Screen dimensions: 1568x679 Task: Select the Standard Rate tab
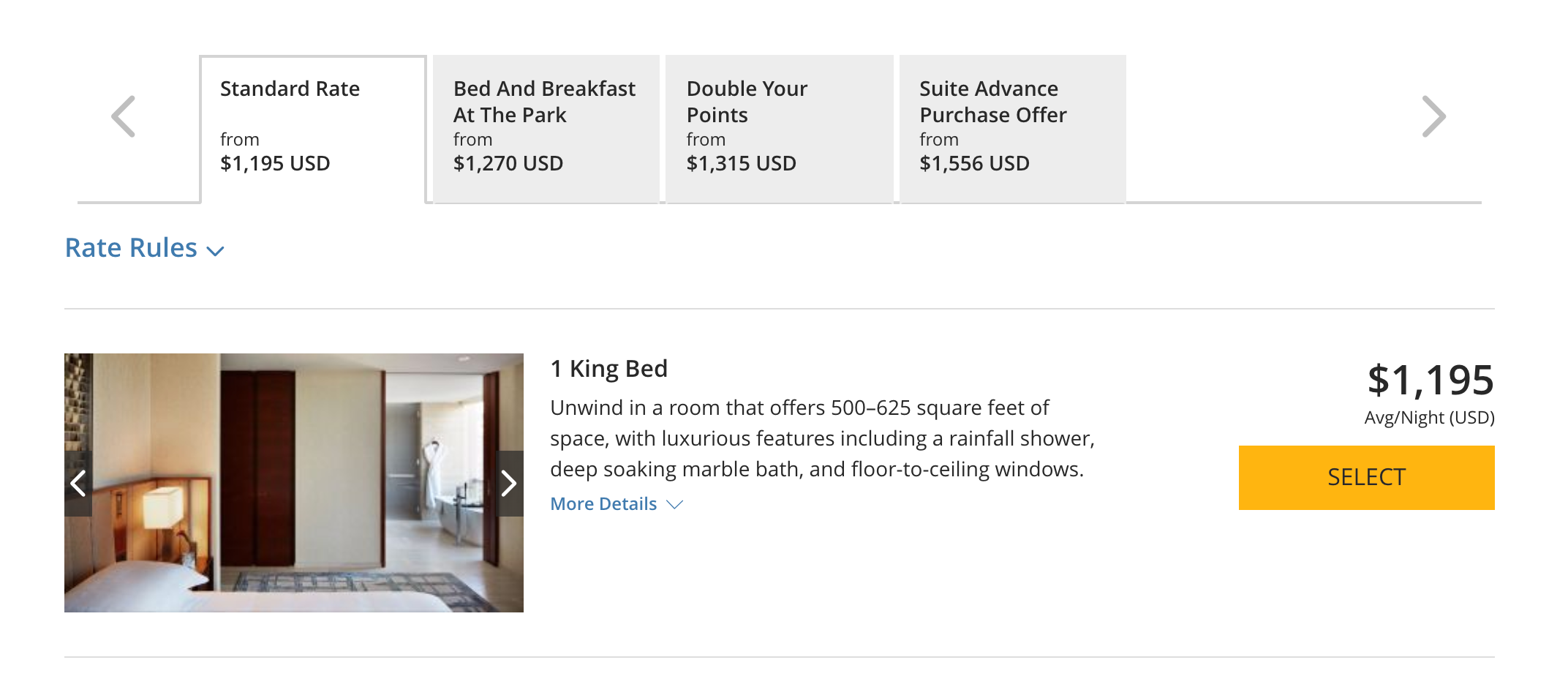(313, 128)
